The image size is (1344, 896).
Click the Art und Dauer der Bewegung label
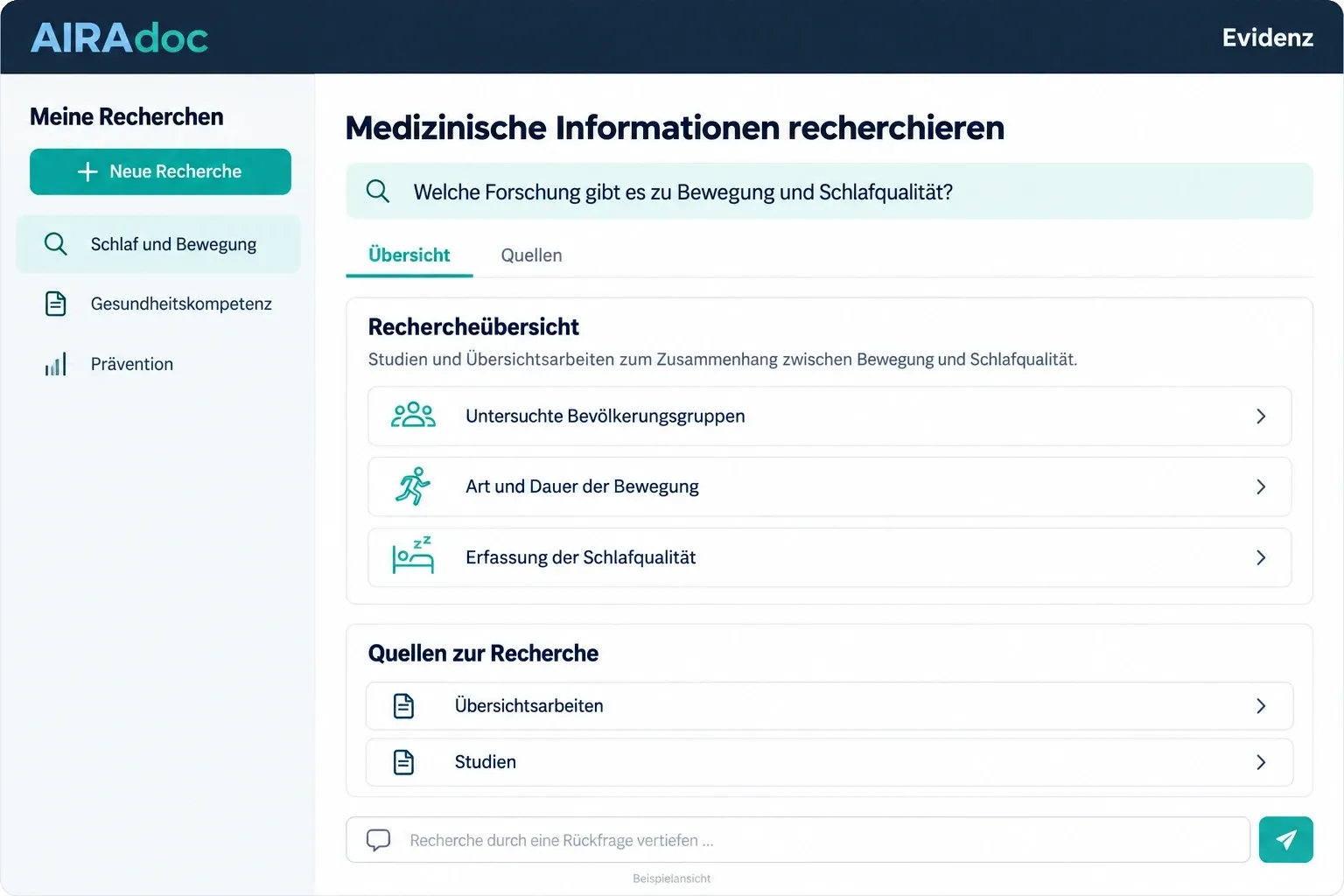[582, 486]
